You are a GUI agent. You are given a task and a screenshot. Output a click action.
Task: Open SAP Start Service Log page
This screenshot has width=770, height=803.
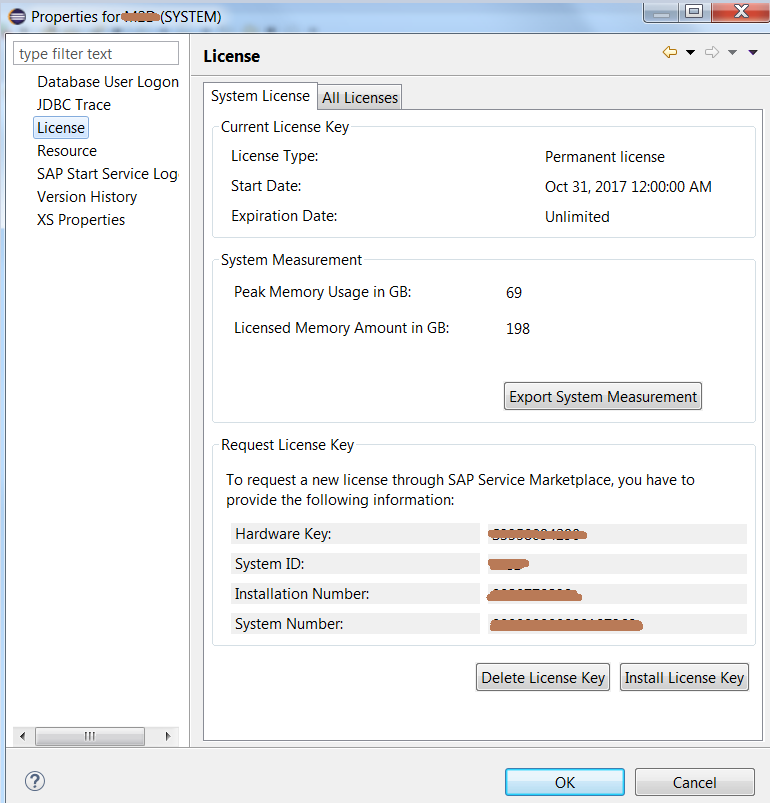click(x=108, y=174)
